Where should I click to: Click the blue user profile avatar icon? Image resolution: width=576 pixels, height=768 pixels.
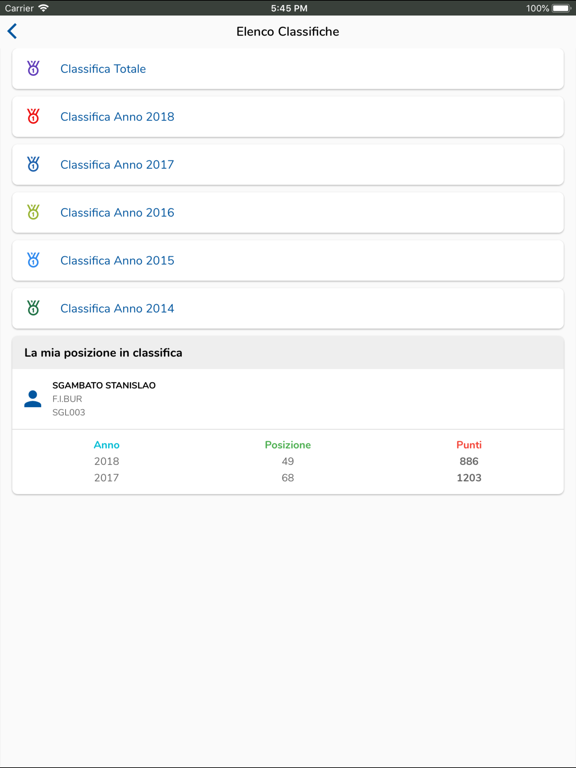pos(33,399)
